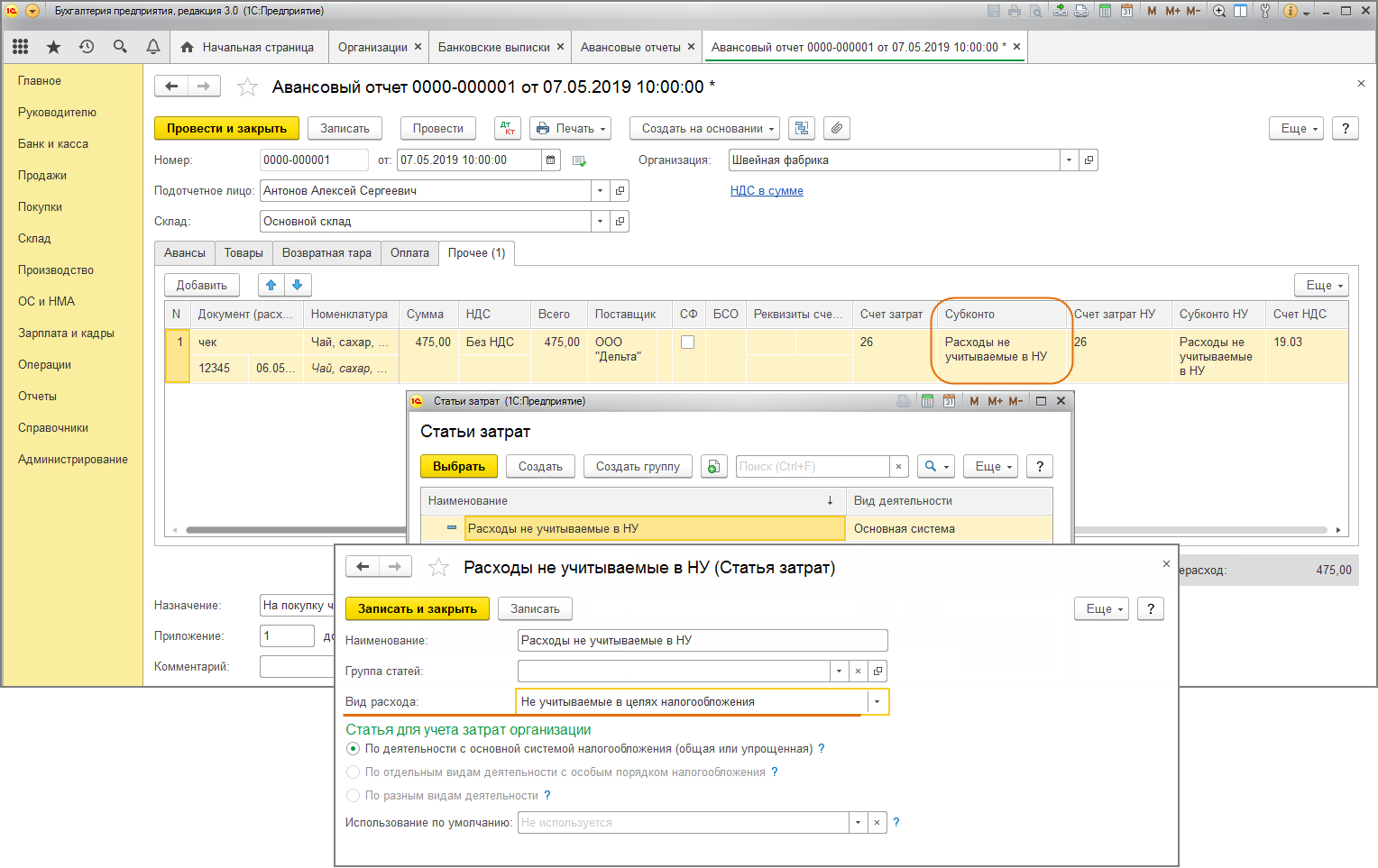Open the Зарплата и кадры section
1378x868 pixels.
tap(66, 333)
